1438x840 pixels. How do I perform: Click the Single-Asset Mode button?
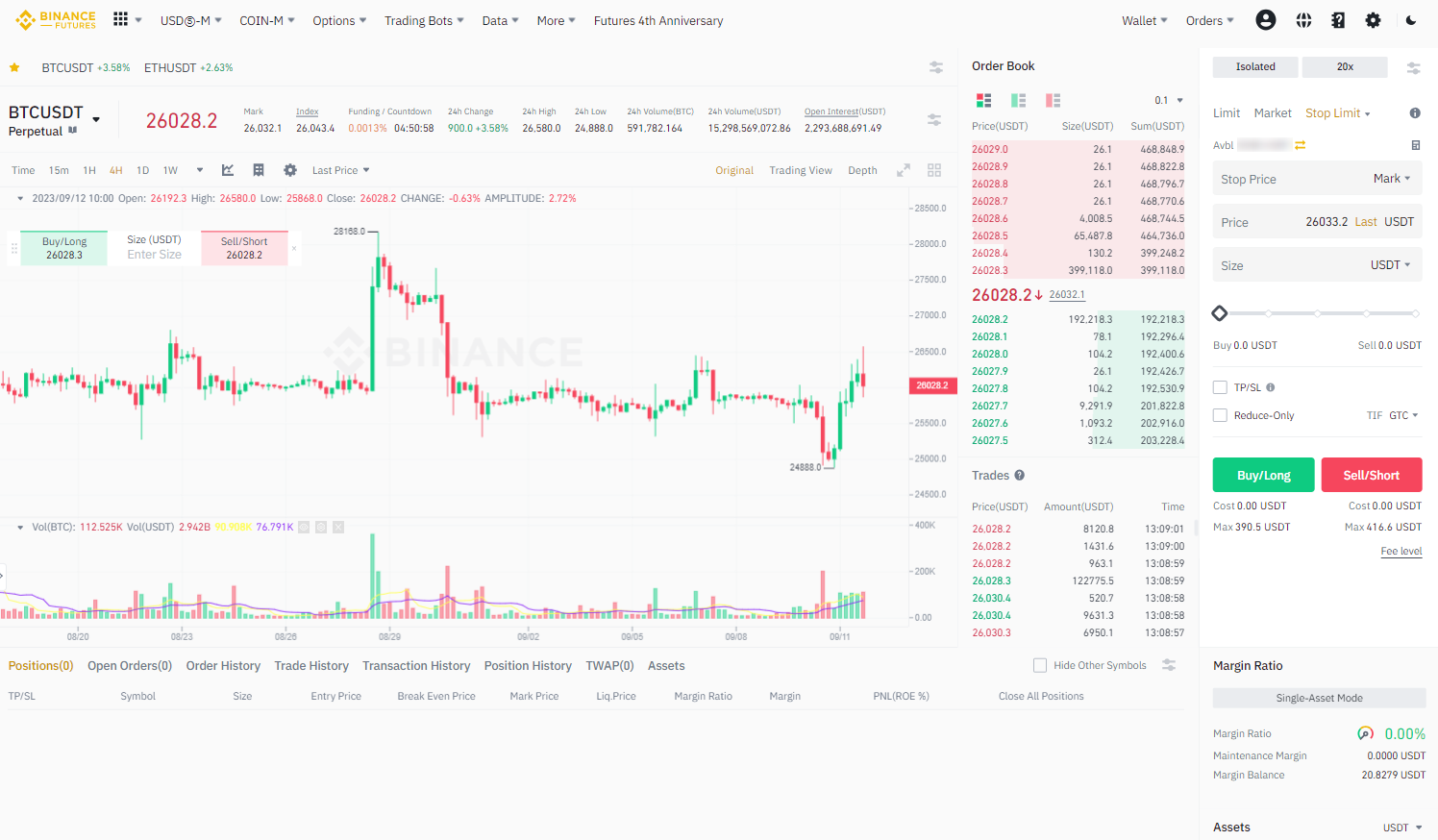click(1319, 698)
